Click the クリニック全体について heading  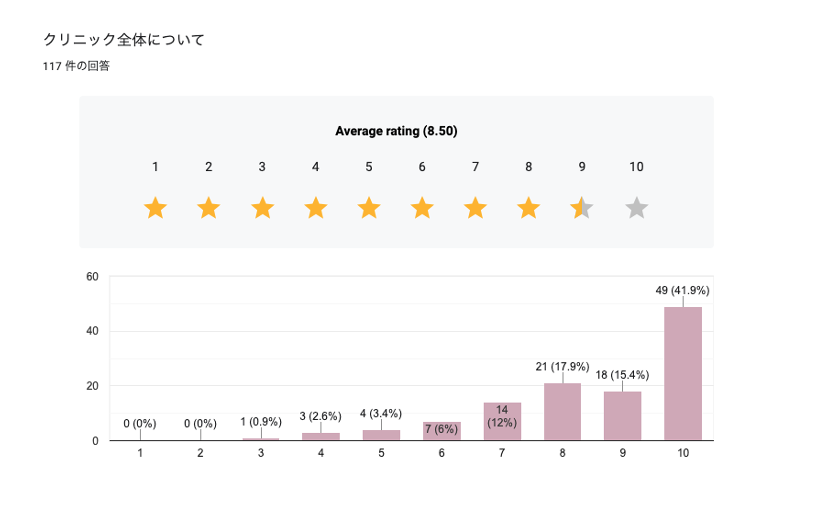124,40
